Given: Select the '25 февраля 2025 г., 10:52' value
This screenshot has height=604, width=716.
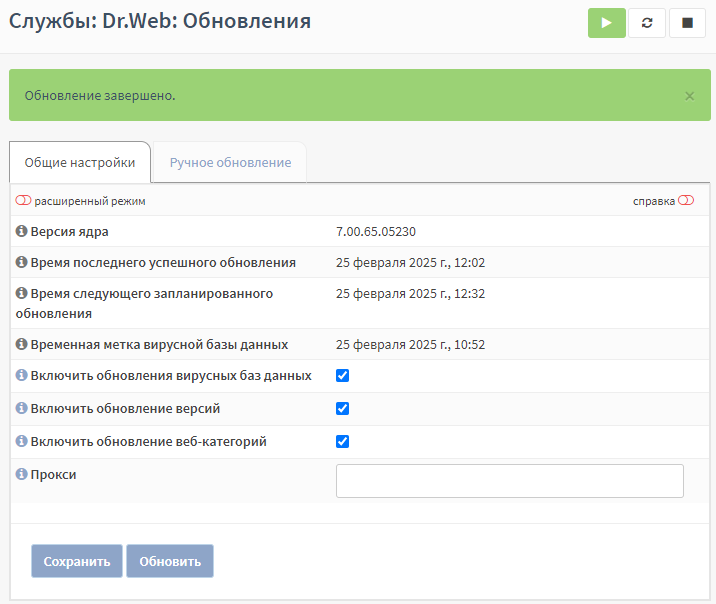Looking at the screenshot, I should pyautogui.click(x=411, y=345).
